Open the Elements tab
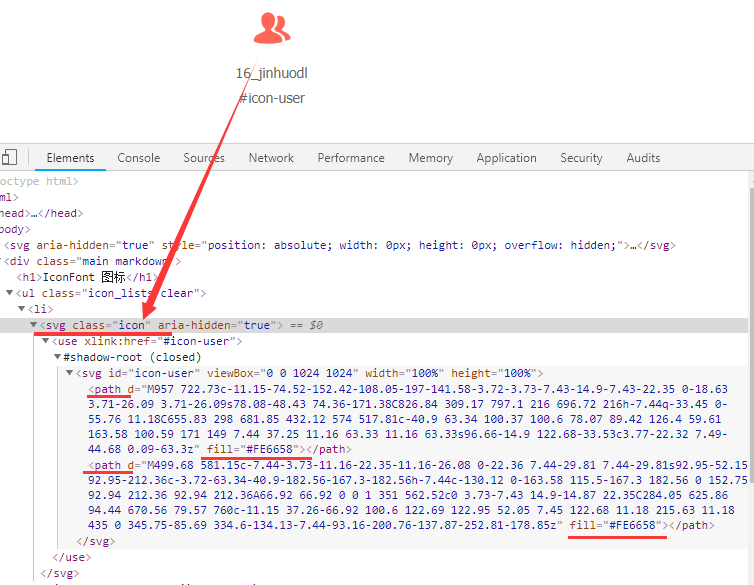This screenshot has width=754, height=585. tap(70, 158)
